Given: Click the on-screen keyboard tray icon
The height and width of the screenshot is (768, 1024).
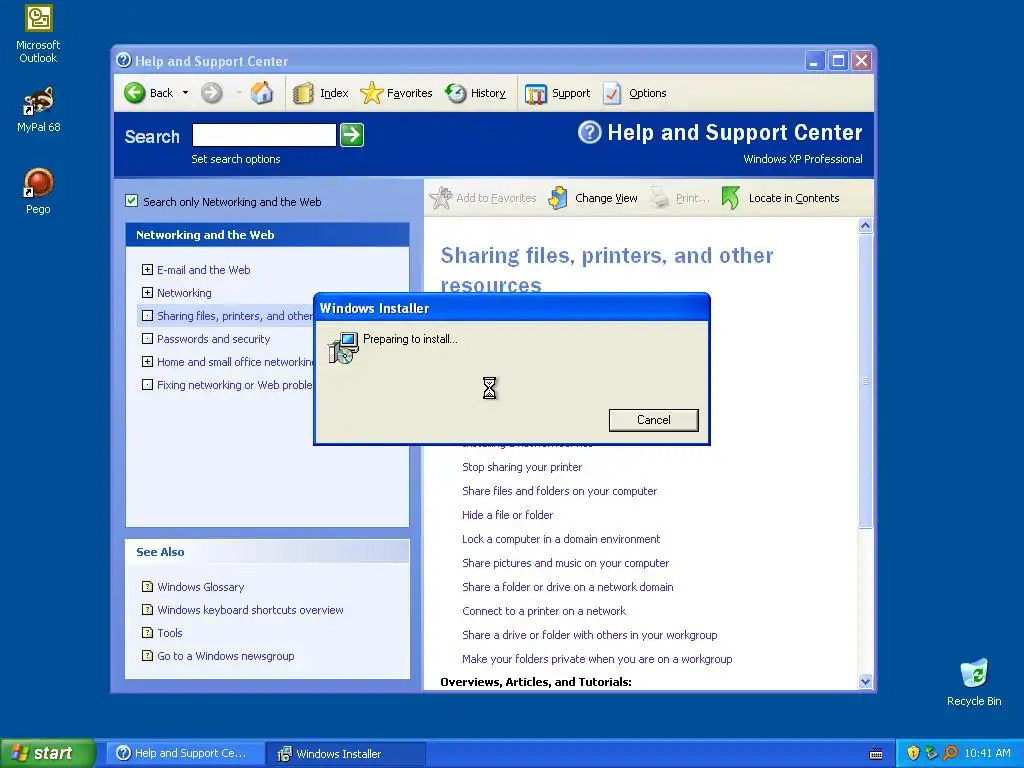Looking at the screenshot, I should pos(876,754).
